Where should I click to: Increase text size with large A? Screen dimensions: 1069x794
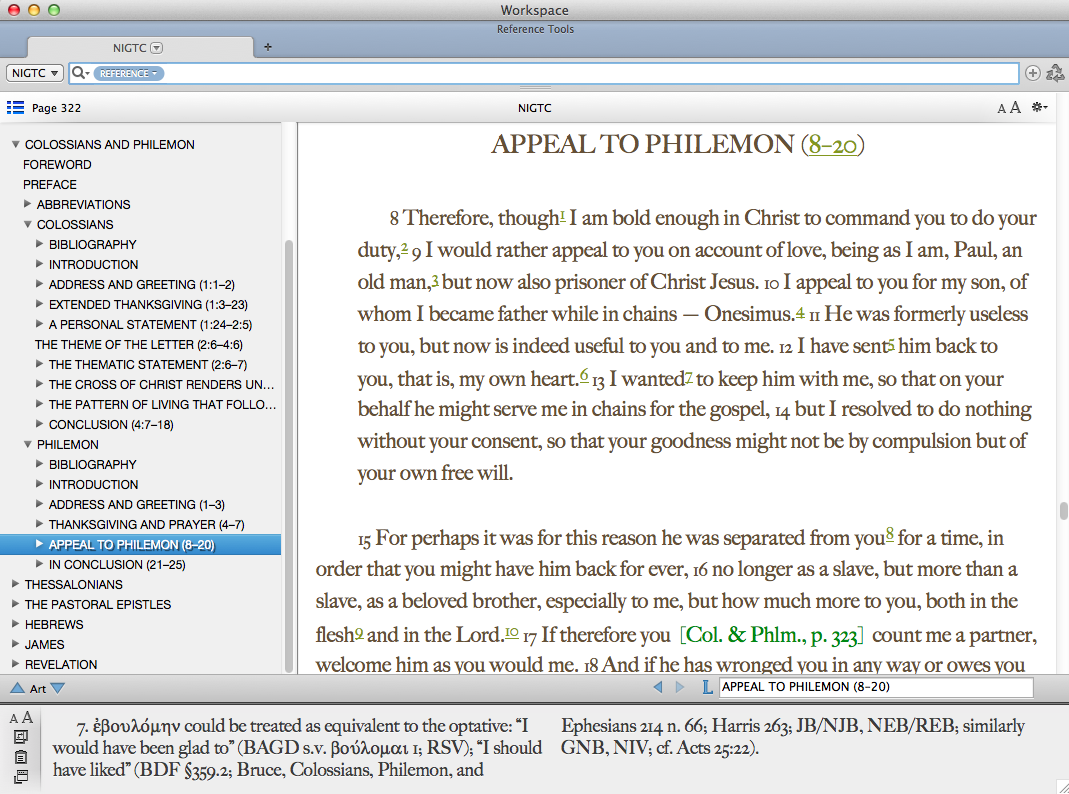coord(1015,108)
